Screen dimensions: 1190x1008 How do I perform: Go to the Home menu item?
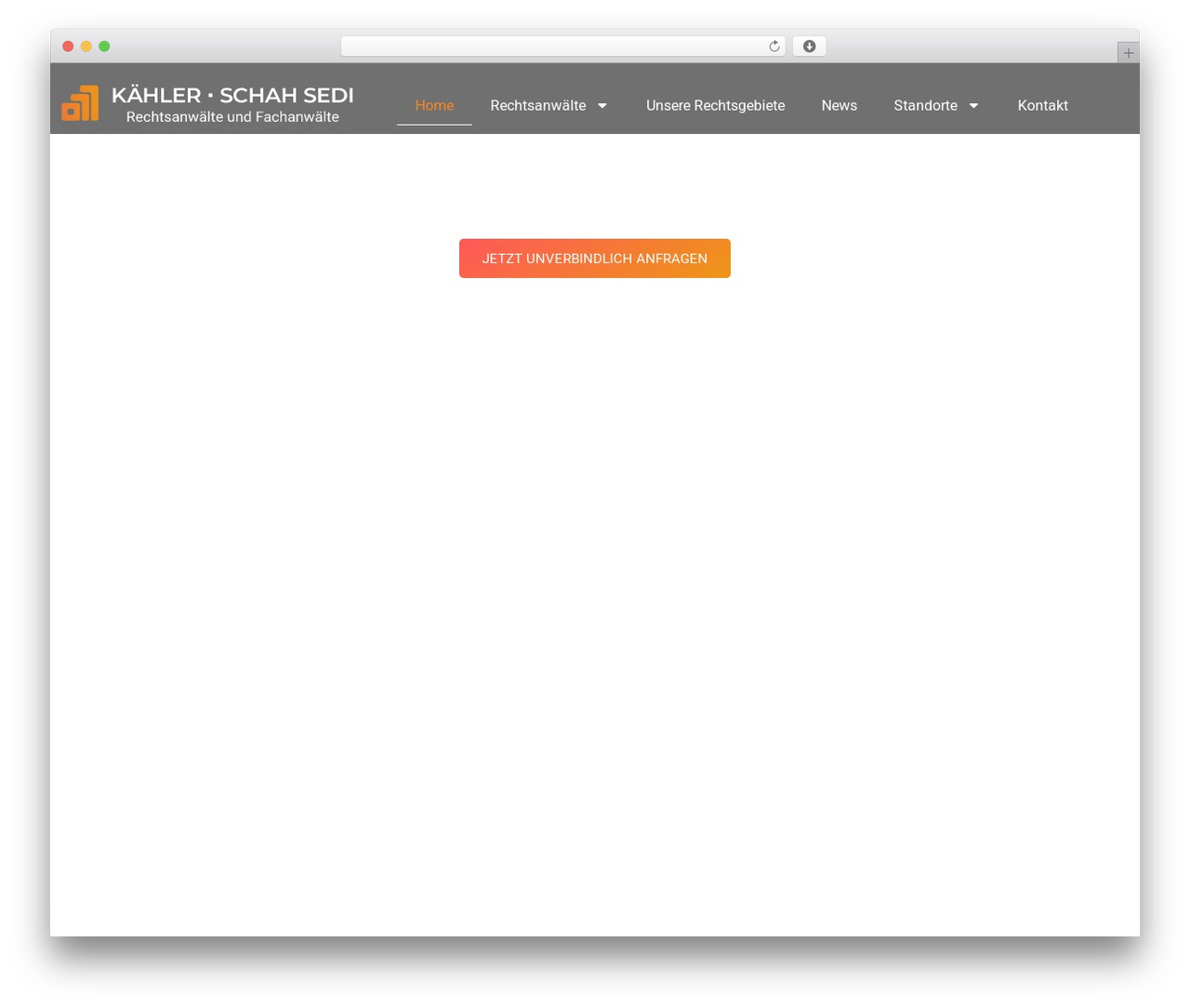(434, 106)
